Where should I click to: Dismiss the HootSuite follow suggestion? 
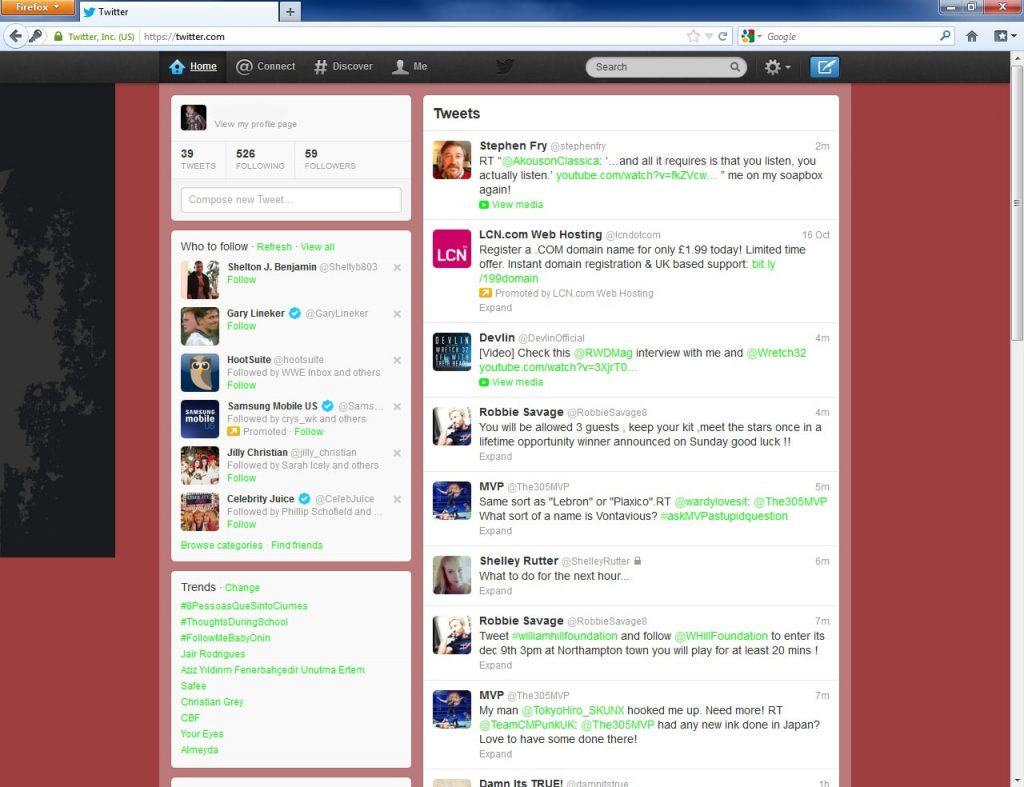(x=397, y=360)
